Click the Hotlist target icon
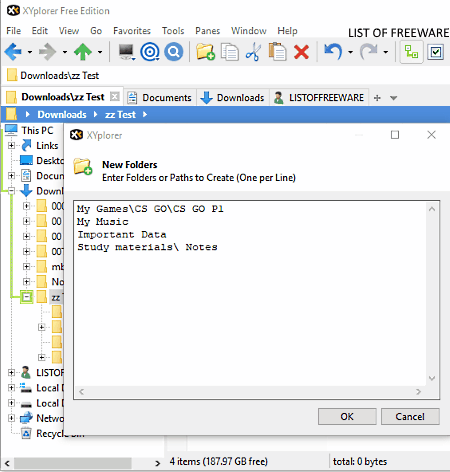Viewport: 450px width, 472px height. 150,52
